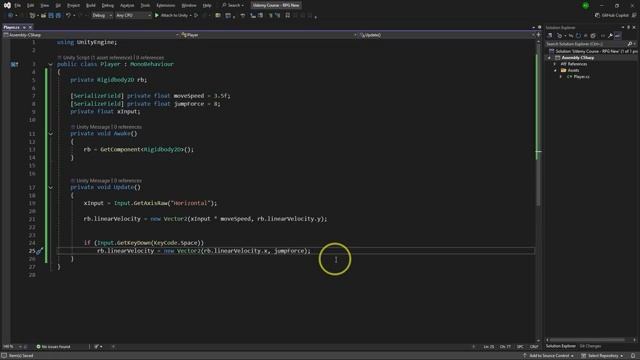Click the split editor icon above the scrollbar
The width and height of the screenshot is (640, 360).
[538, 35]
